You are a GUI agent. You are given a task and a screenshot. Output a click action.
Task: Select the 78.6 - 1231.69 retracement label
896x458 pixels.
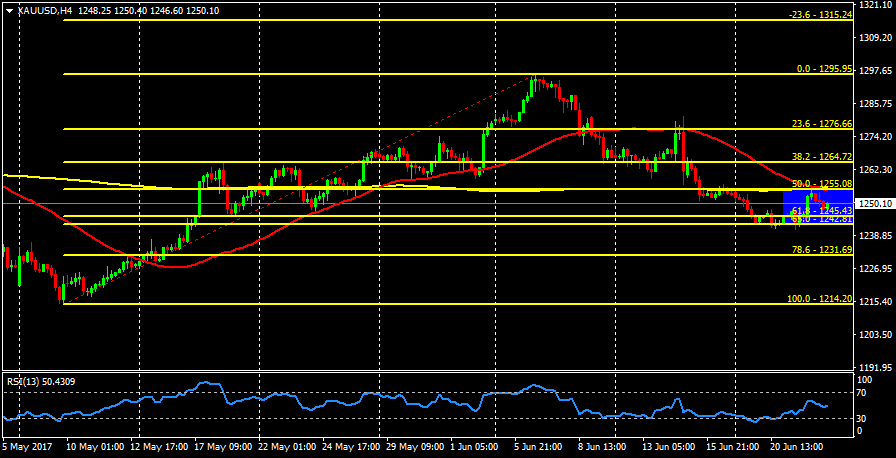820,249
